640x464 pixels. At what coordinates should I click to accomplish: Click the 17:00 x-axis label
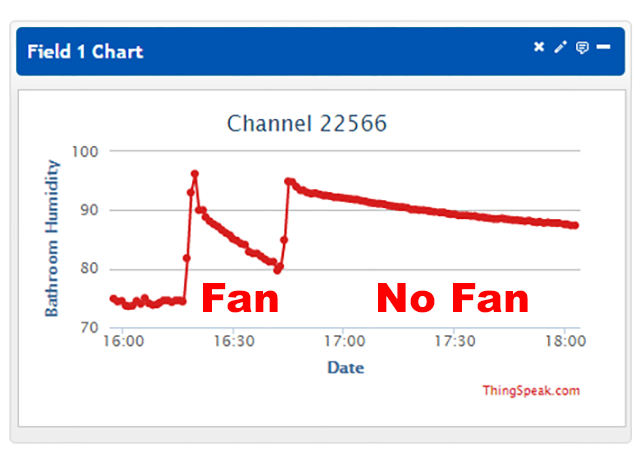pos(344,341)
